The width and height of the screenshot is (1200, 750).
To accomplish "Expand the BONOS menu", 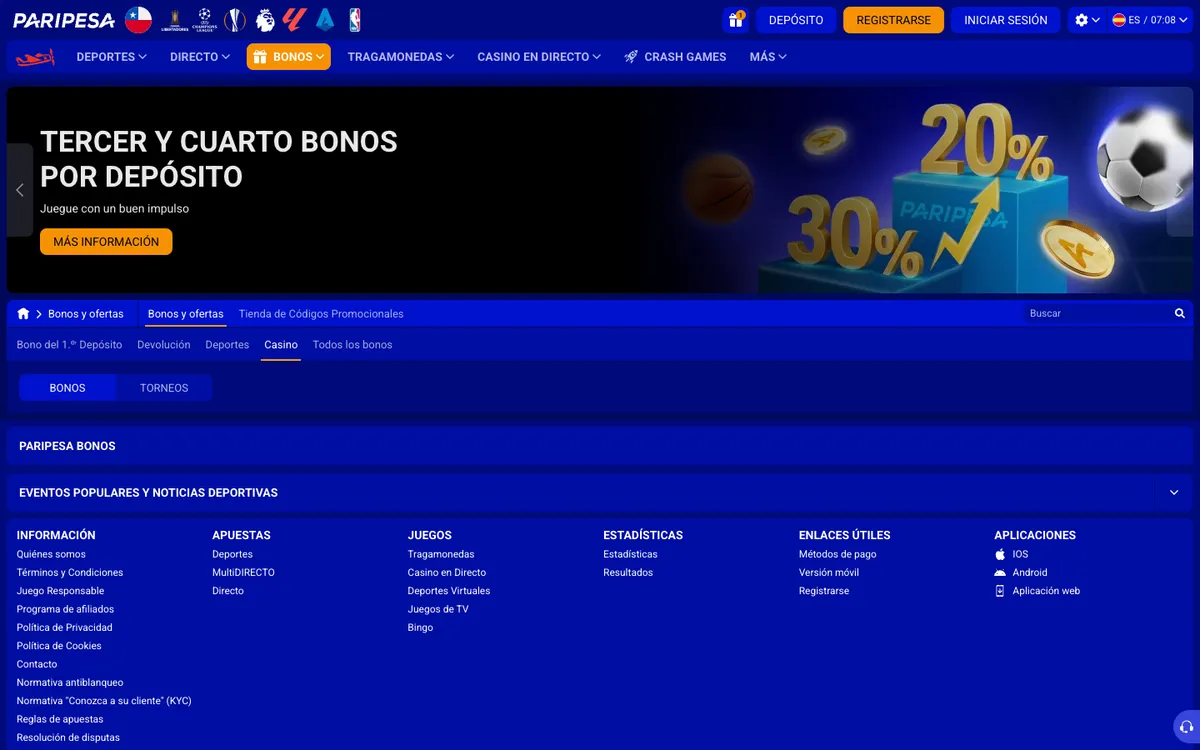I will [x=289, y=57].
